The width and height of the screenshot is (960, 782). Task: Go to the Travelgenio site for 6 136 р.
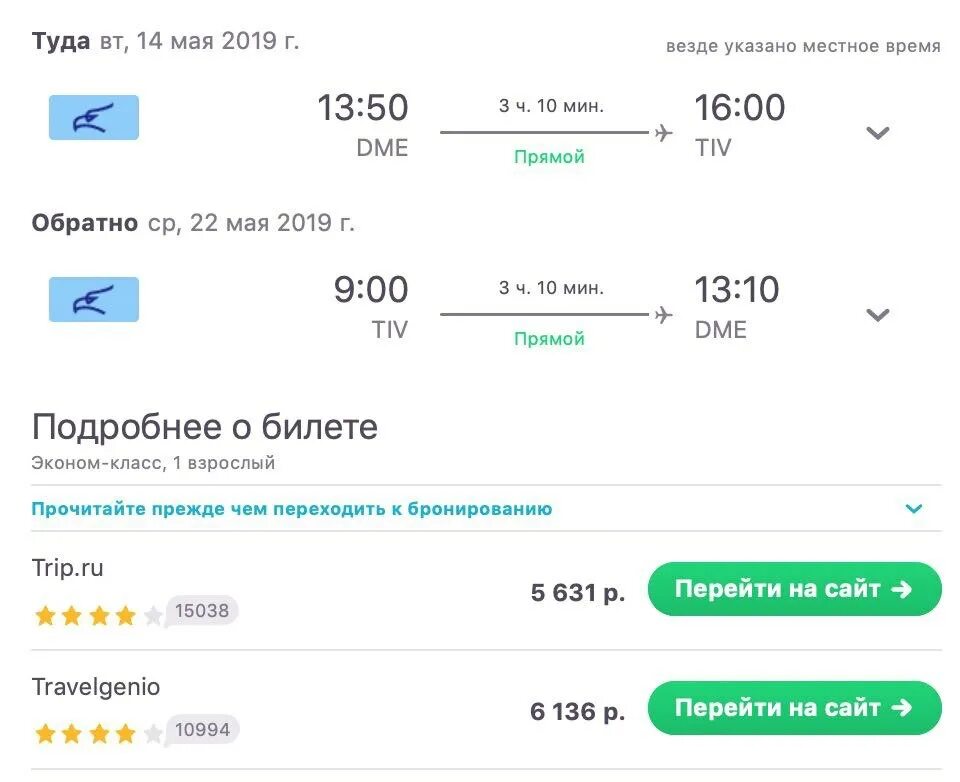click(x=794, y=708)
